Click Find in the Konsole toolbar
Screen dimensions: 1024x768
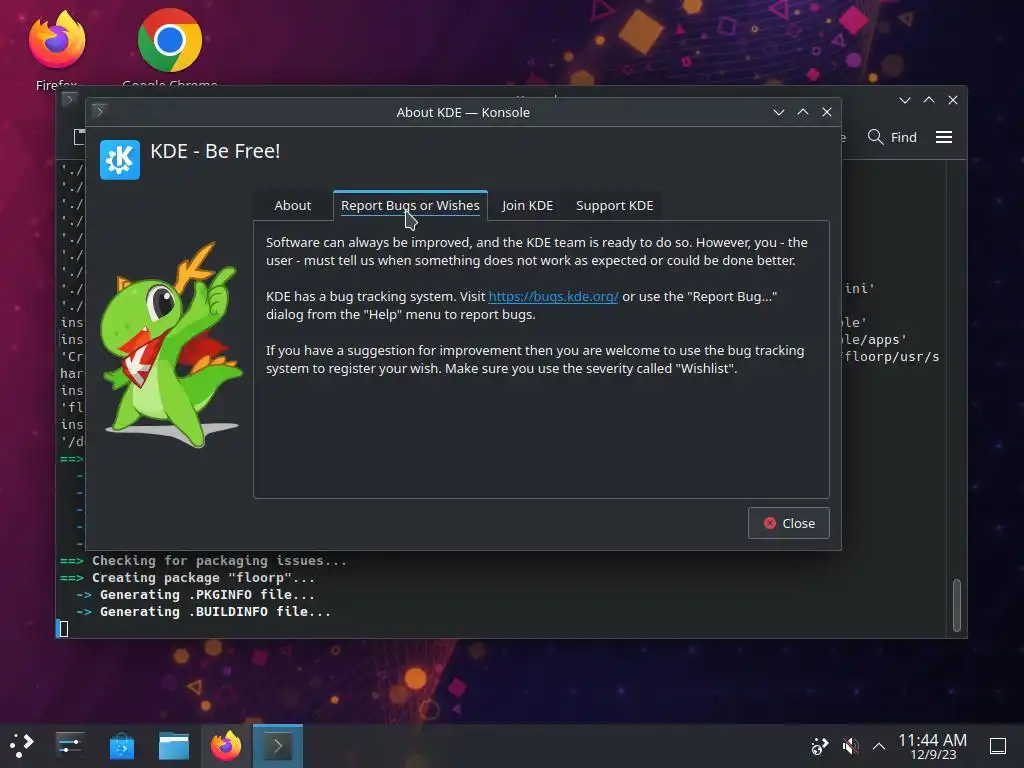point(892,137)
